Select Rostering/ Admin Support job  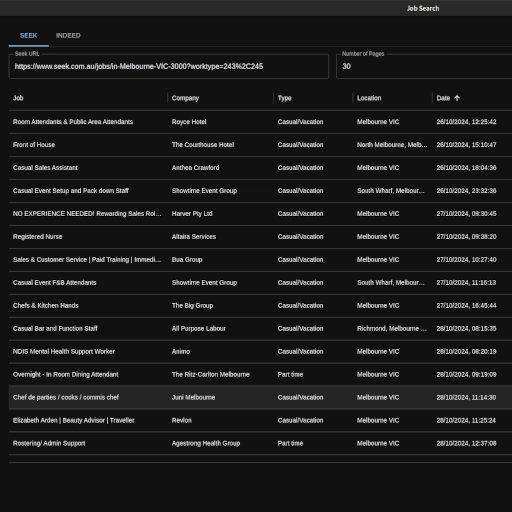click(x=49, y=443)
